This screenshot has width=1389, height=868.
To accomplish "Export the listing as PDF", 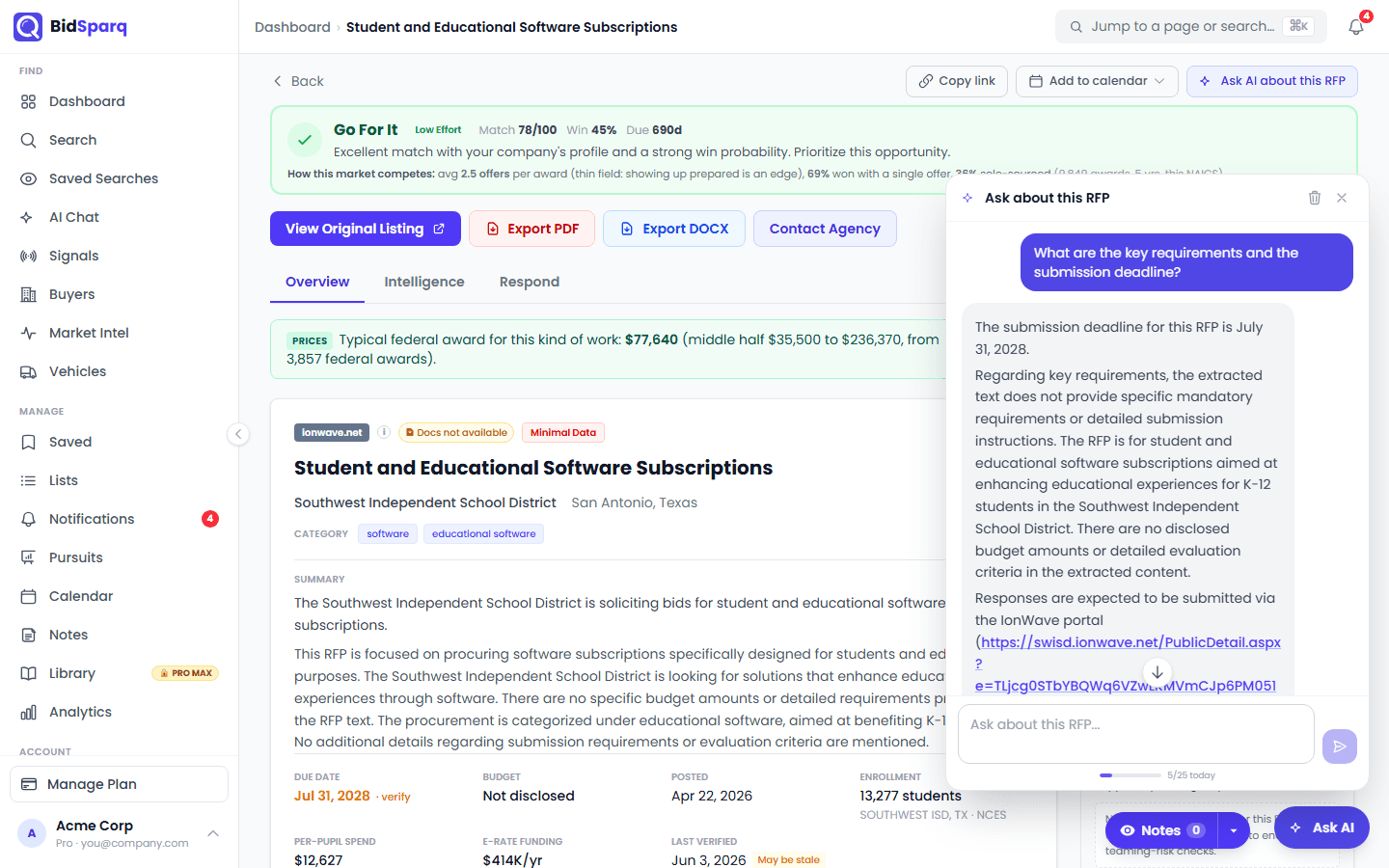I will (x=531, y=229).
